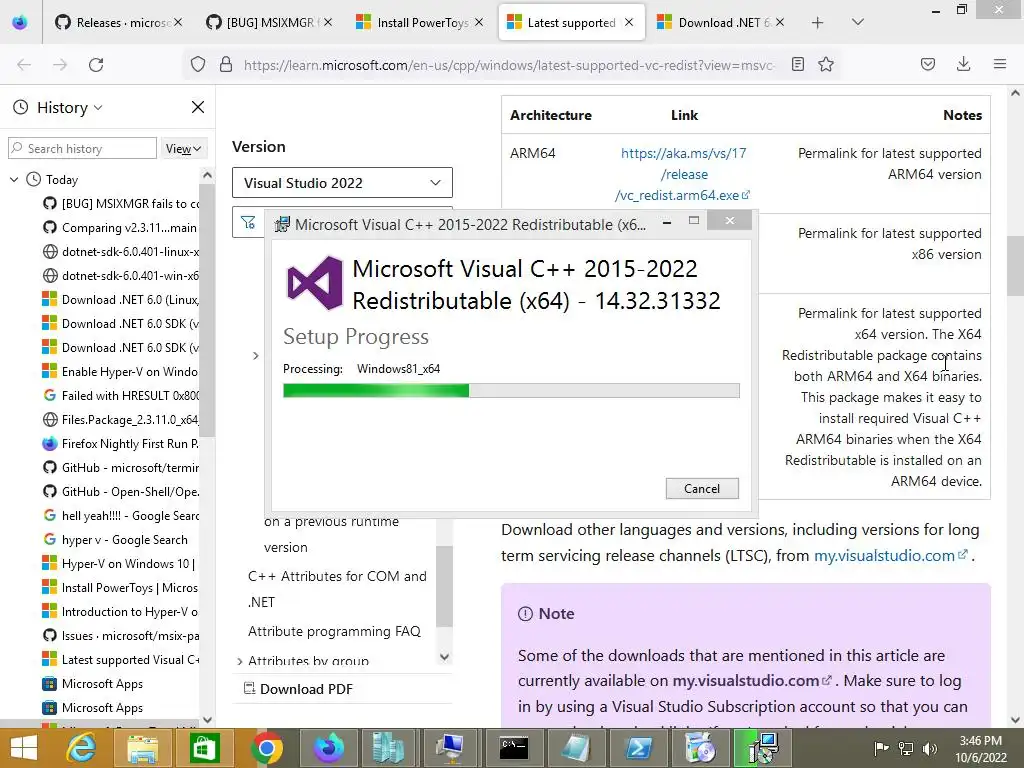Image resolution: width=1024 pixels, height=768 pixels.
Task: Click the filter icon below the Version dropdown
Action: coord(248,223)
